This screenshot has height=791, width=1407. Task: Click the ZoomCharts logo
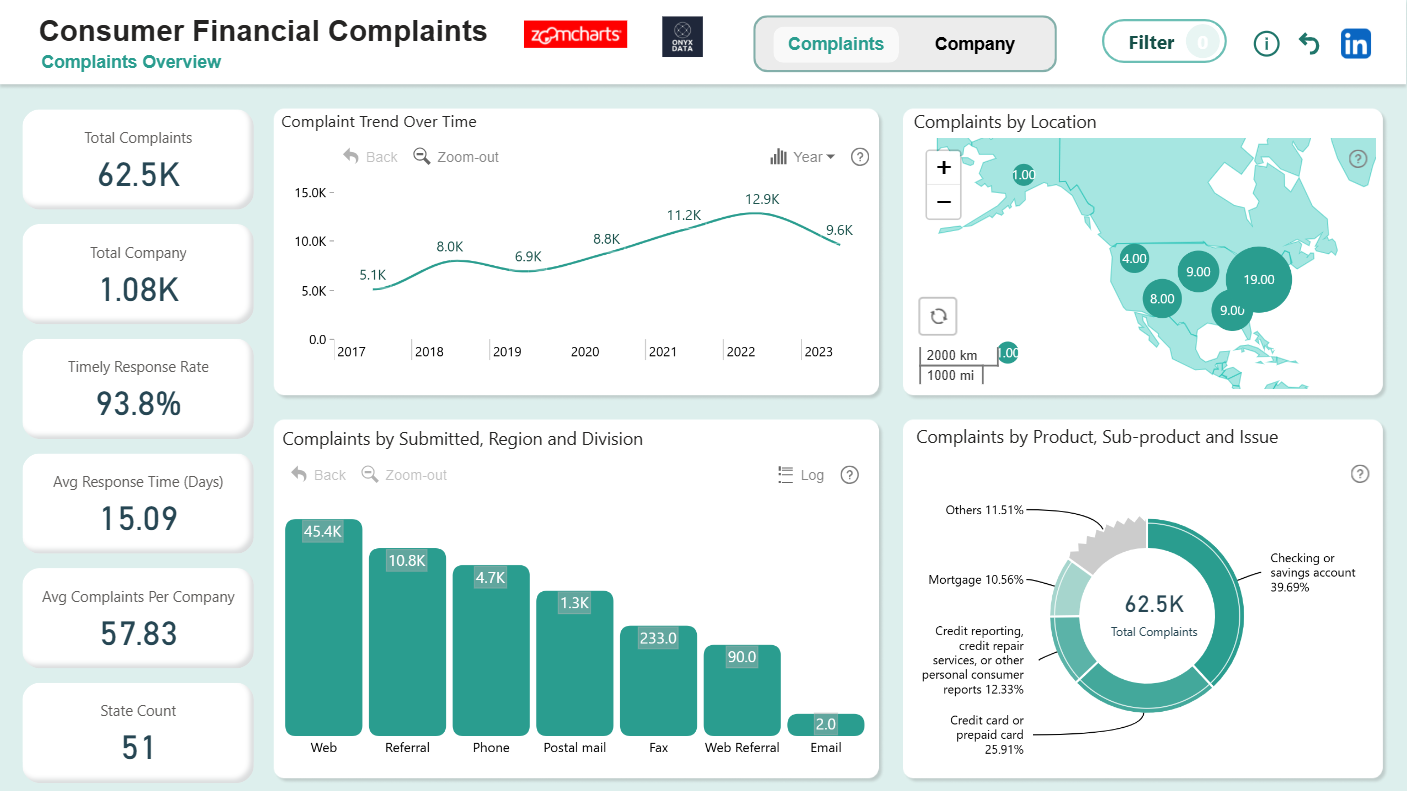(x=575, y=35)
